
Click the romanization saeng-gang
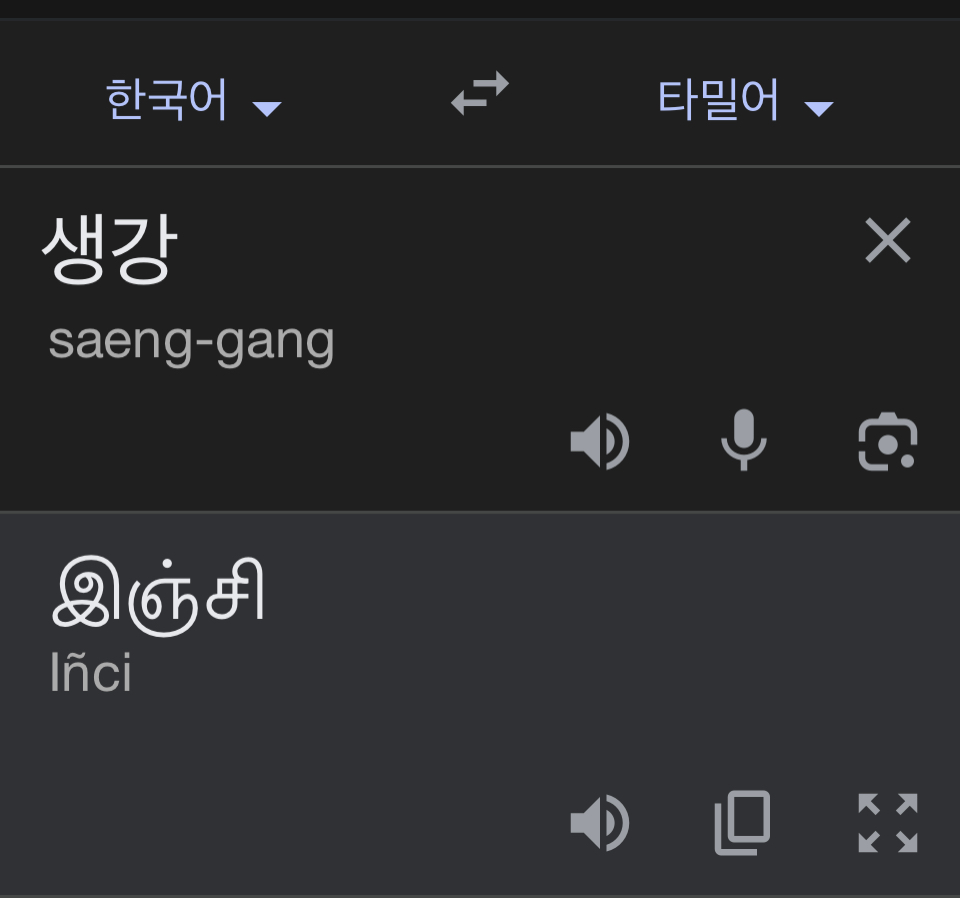click(191, 343)
